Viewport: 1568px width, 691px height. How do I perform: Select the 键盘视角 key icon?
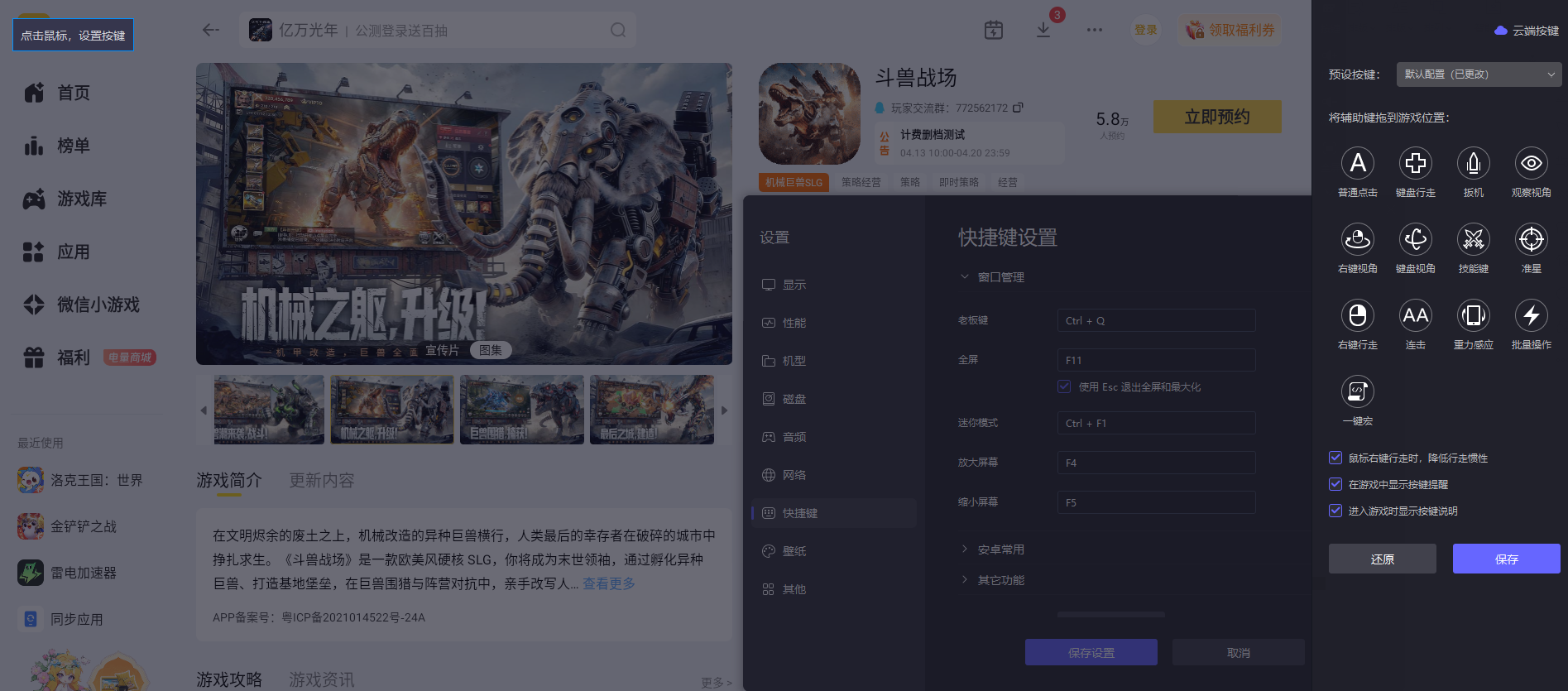pos(1416,239)
